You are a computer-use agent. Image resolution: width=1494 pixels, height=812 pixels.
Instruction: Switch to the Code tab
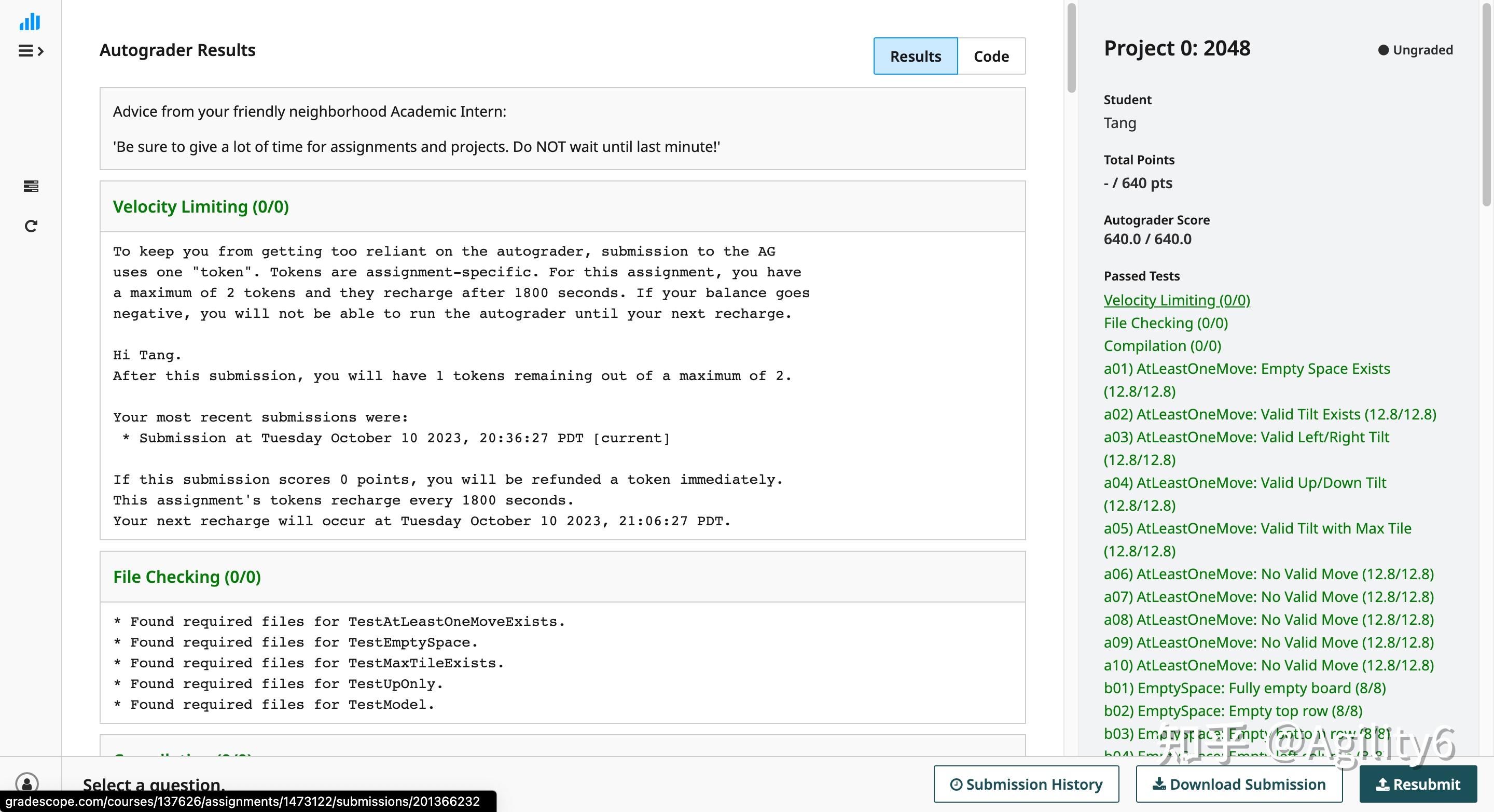(991, 56)
